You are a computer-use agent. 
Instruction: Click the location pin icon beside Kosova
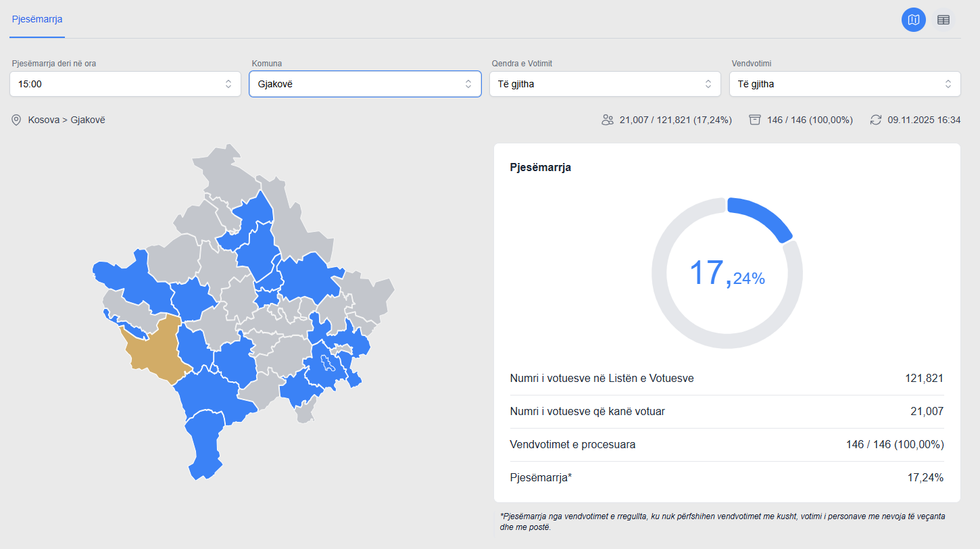tap(16, 120)
